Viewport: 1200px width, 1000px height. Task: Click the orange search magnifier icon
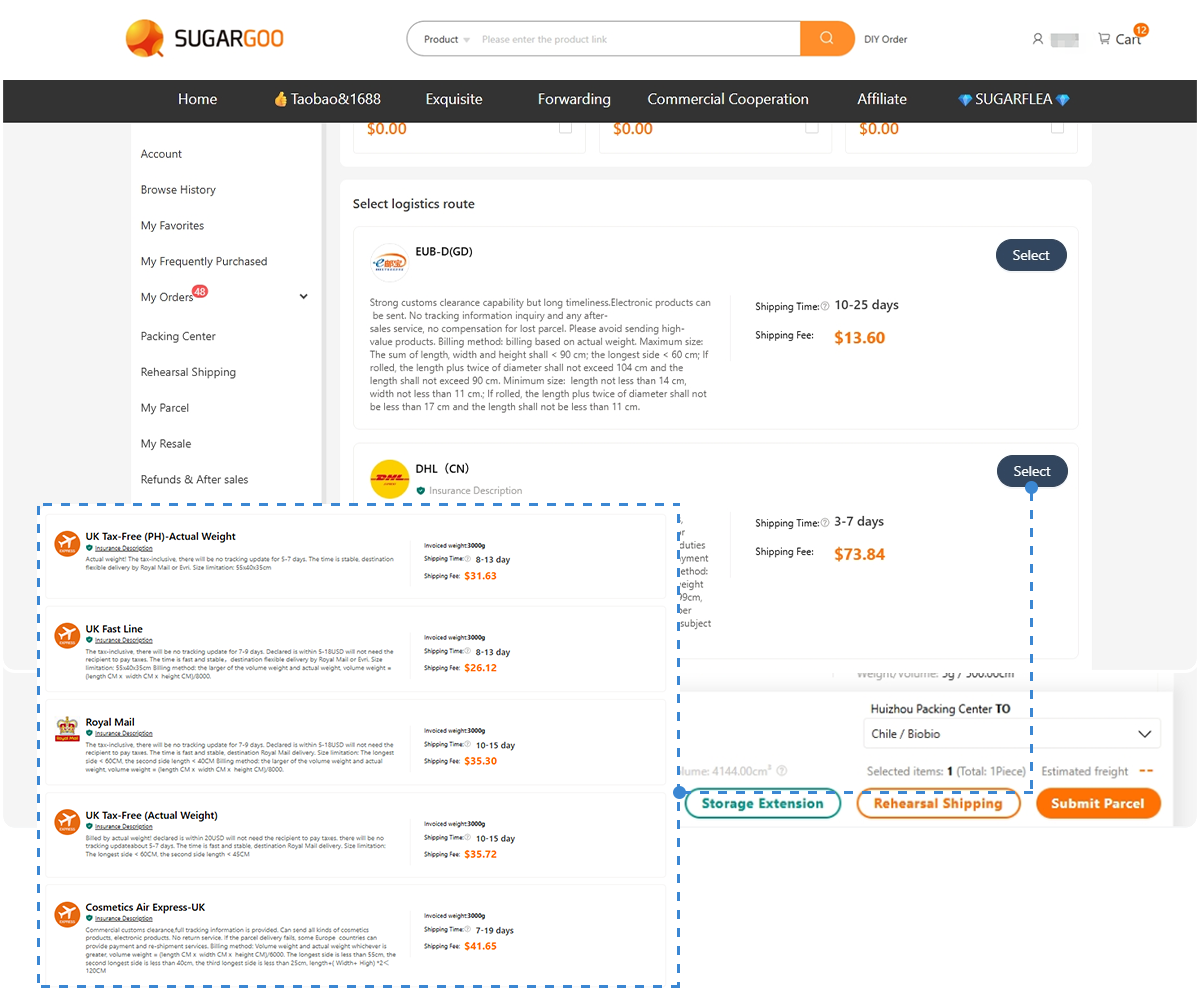click(x=826, y=38)
